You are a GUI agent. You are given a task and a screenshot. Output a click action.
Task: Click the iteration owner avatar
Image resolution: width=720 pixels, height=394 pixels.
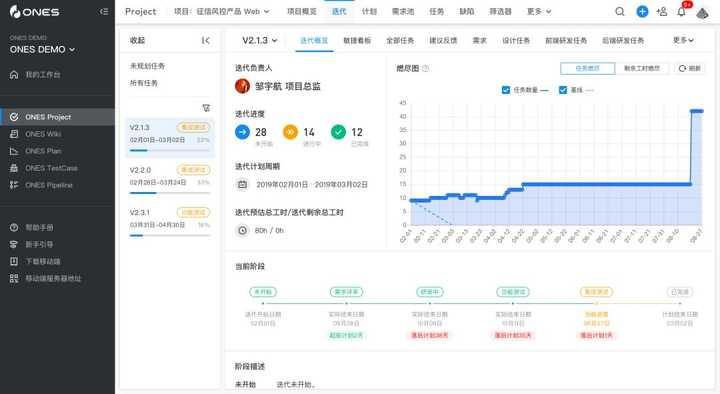tap(242, 86)
